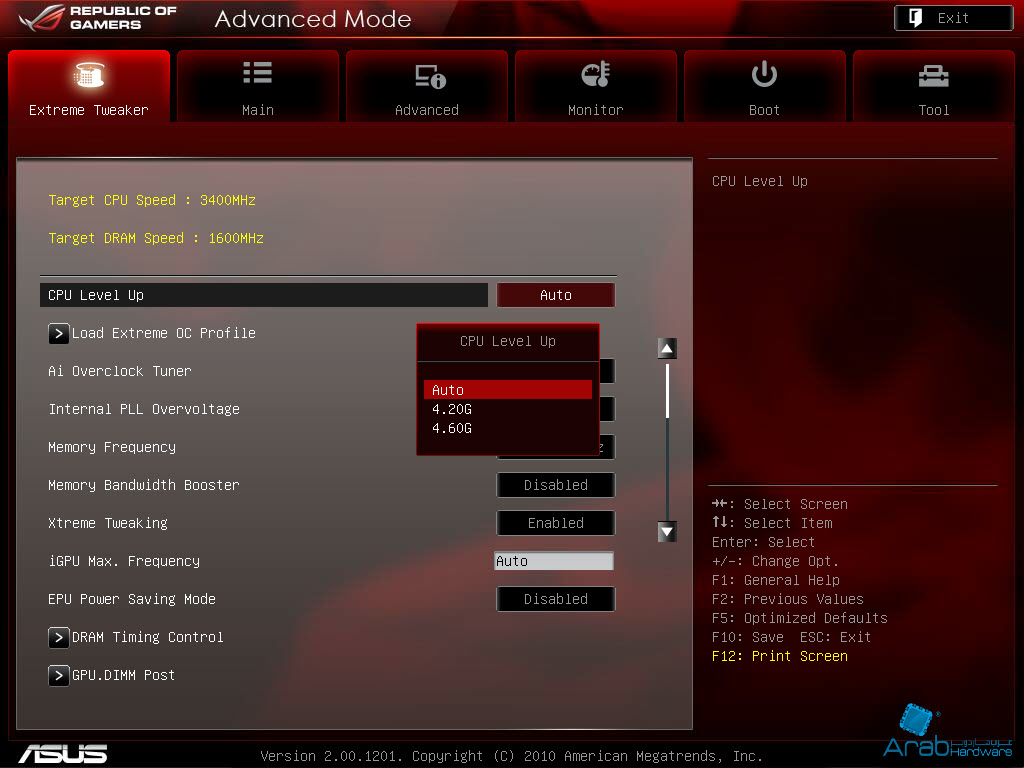This screenshot has height=768, width=1024.
Task: Click arrow icon beside GPU.DIMM Post
Action: point(58,675)
